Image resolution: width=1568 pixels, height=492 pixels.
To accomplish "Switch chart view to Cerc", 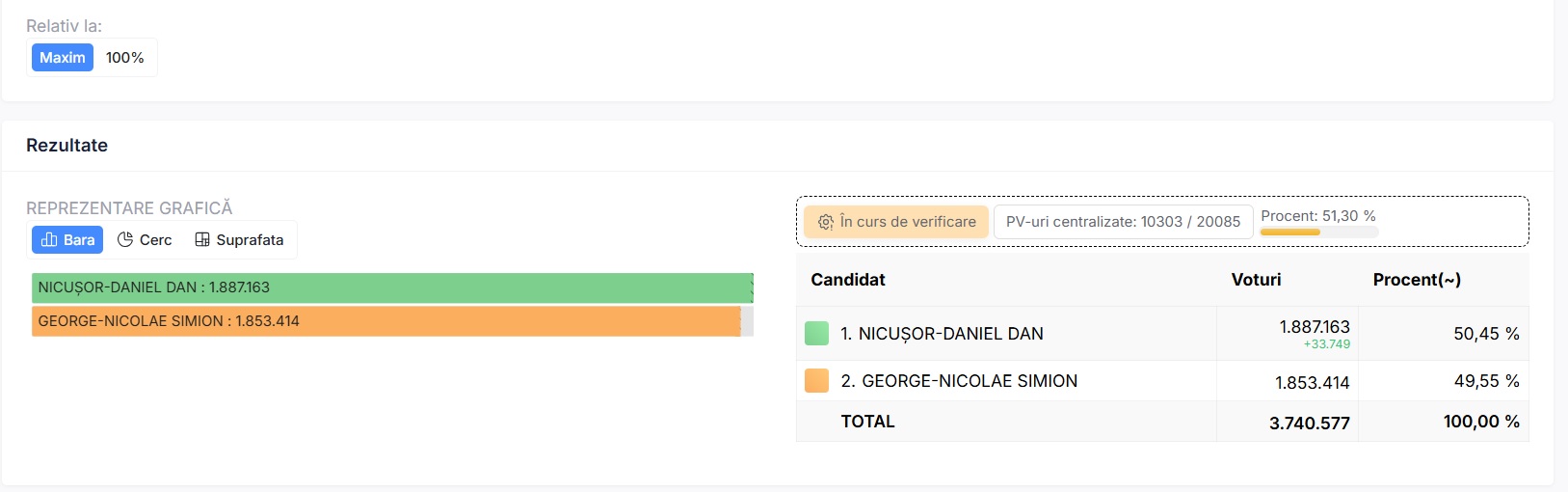I will 145,240.
